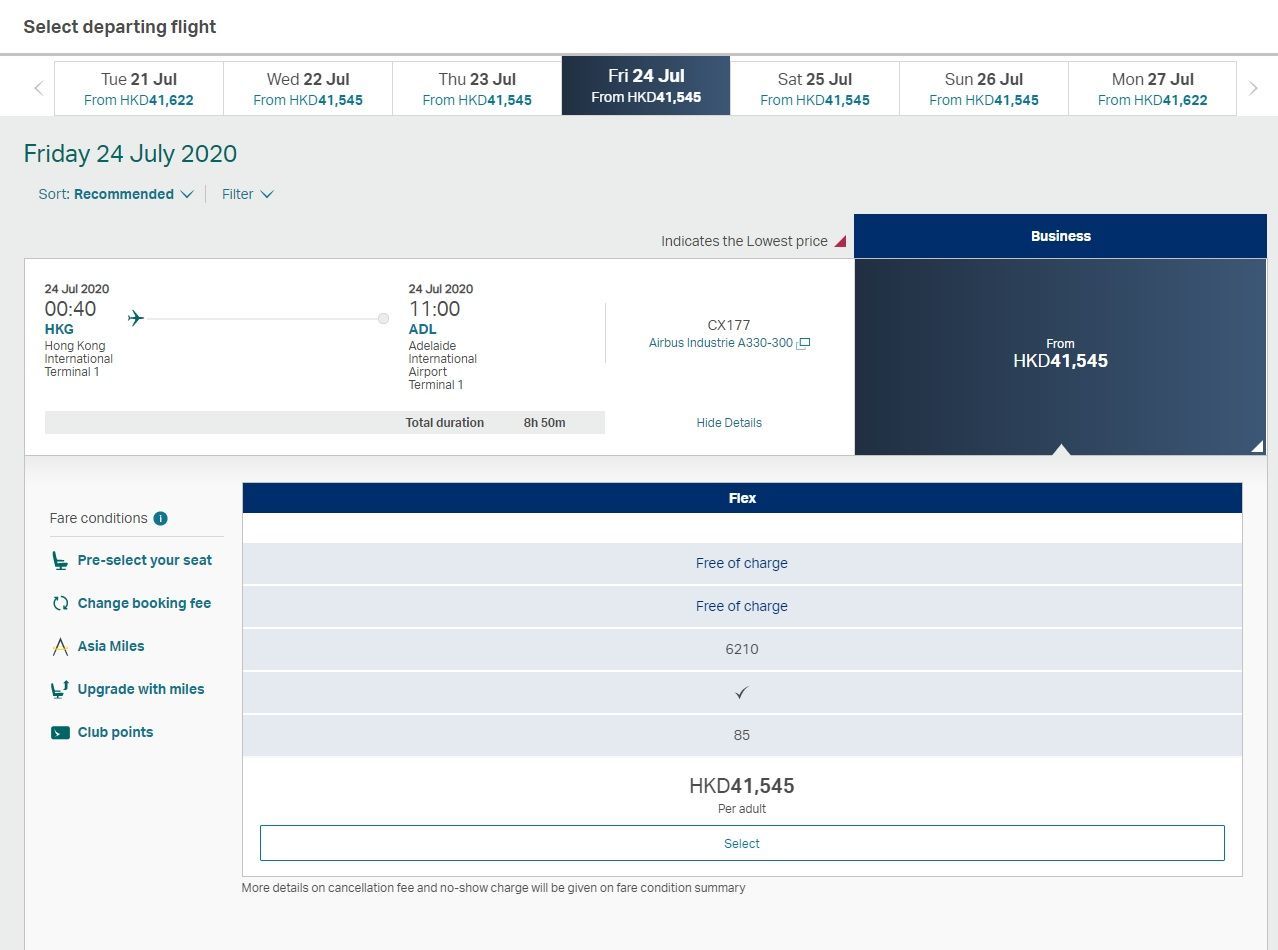The height and width of the screenshot is (950, 1278).
Task: Open Airbus Industrie A330-300 link
Action: click(x=721, y=343)
